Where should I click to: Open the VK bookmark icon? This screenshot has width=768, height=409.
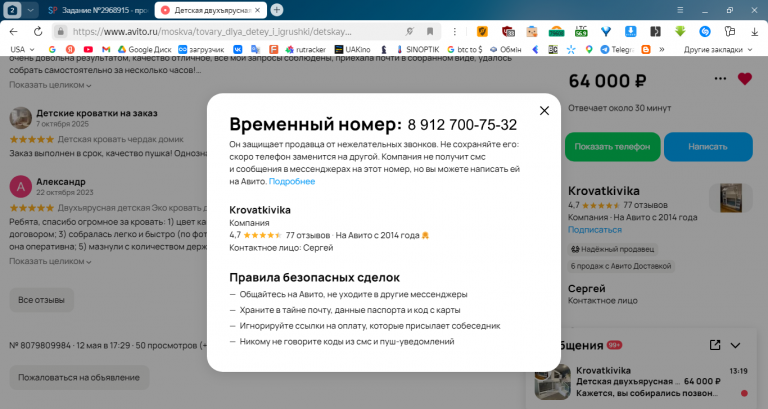(238, 49)
